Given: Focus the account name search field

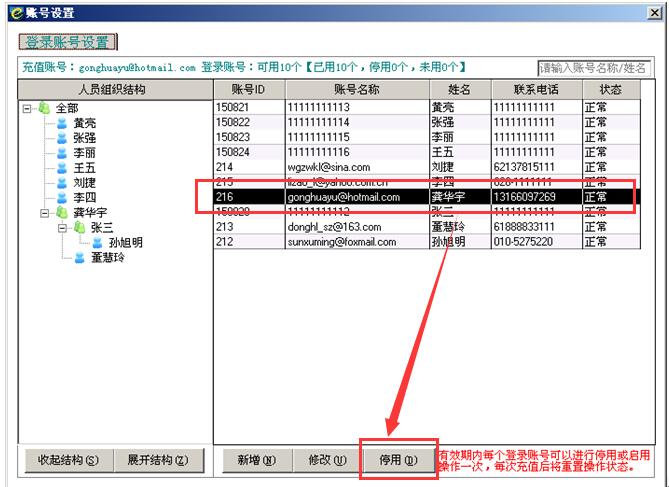Looking at the screenshot, I should 600,68.
